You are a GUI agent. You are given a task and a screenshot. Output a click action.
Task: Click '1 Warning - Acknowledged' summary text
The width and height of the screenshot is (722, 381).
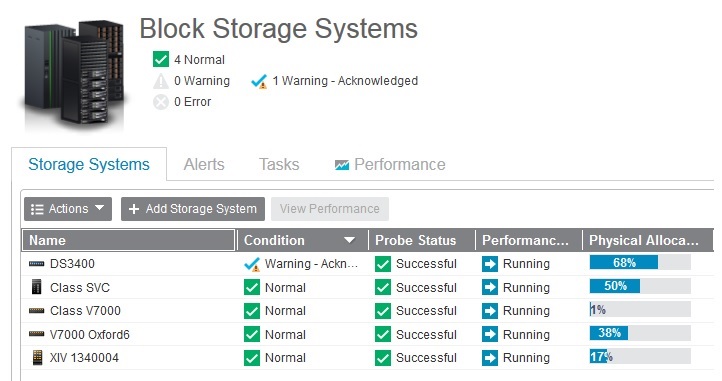(345, 81)
